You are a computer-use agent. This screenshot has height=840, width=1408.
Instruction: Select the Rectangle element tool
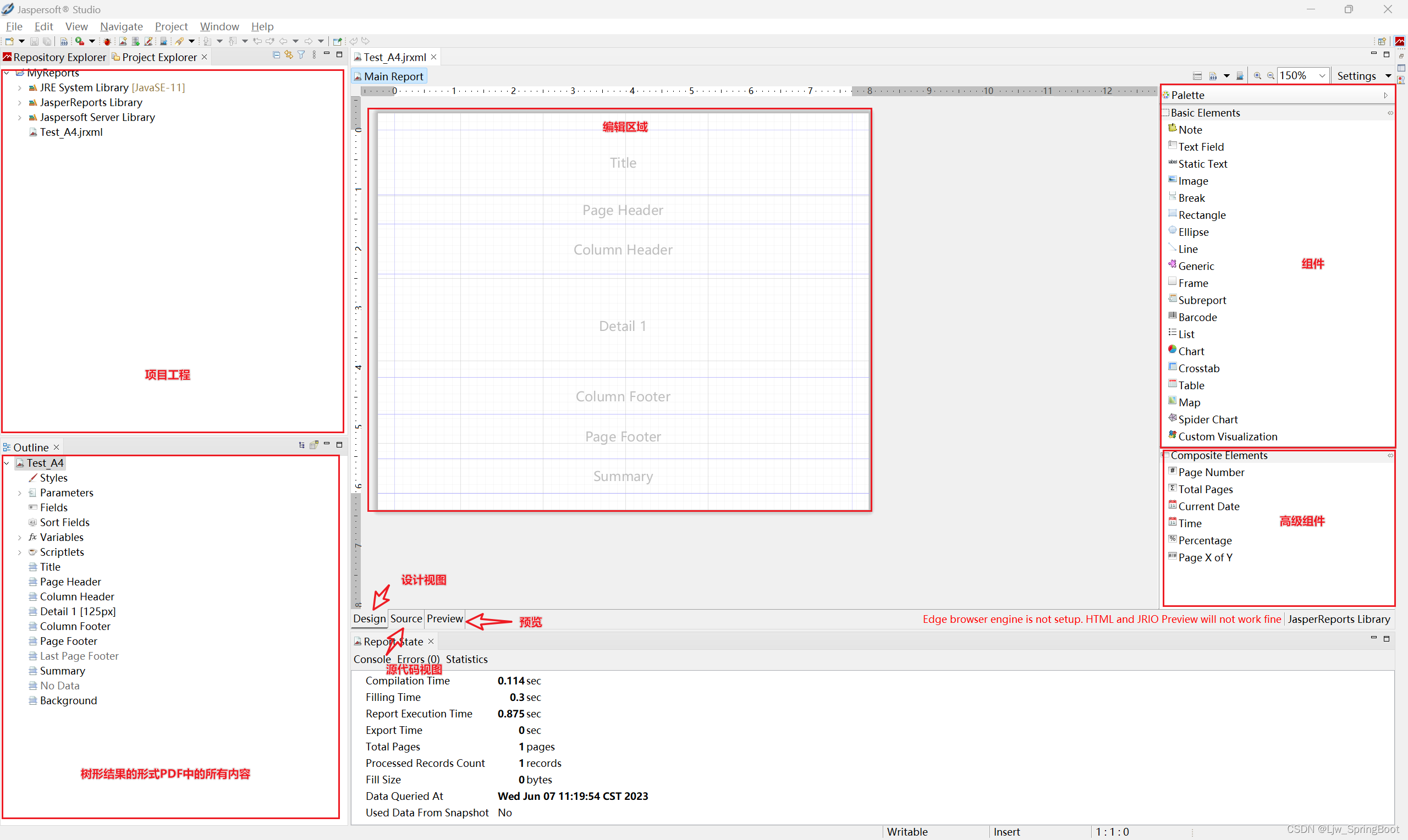click(x=1200, y=214)
